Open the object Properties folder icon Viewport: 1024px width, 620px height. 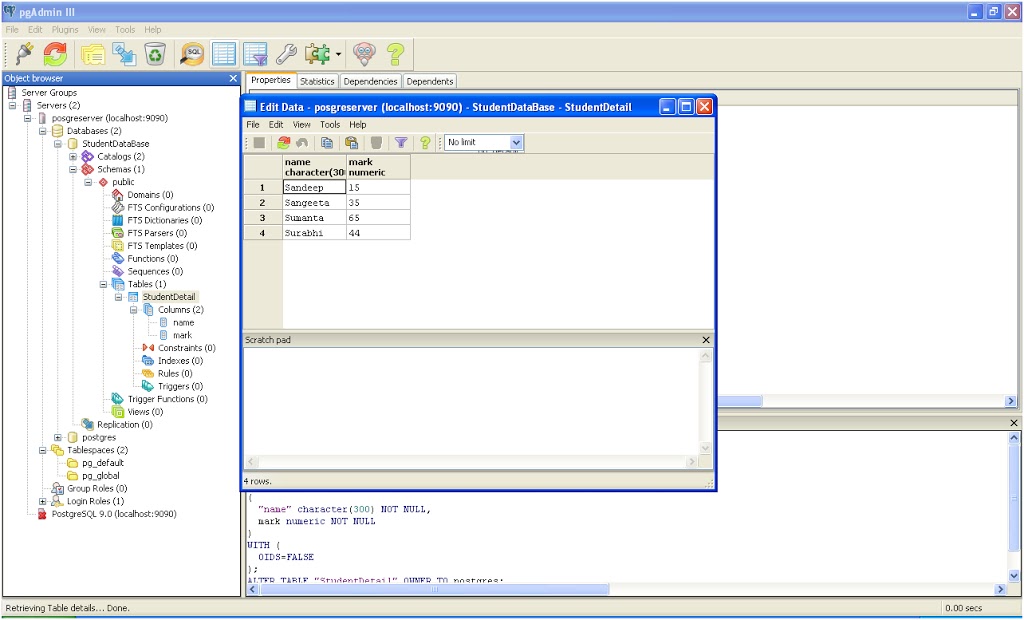(x=93, y=54)
